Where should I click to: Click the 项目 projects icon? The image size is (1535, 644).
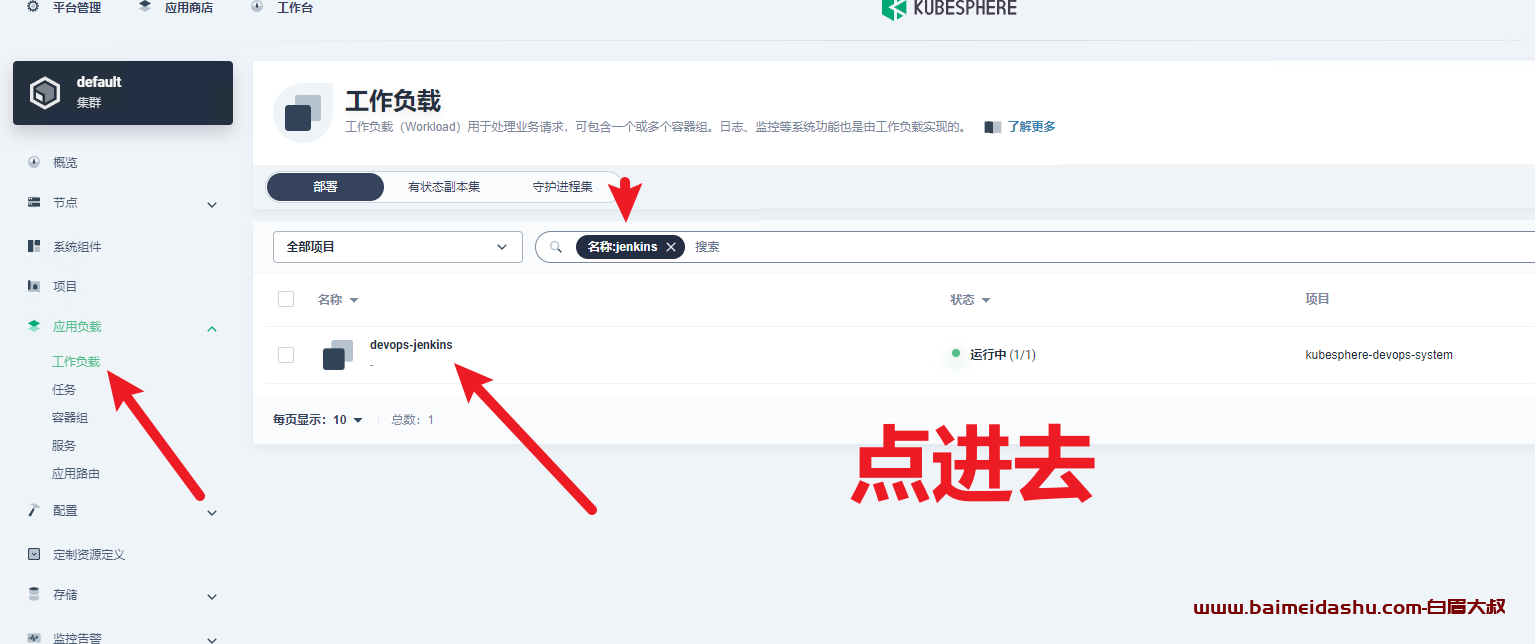pyautogui.click(x=34, y=286)
